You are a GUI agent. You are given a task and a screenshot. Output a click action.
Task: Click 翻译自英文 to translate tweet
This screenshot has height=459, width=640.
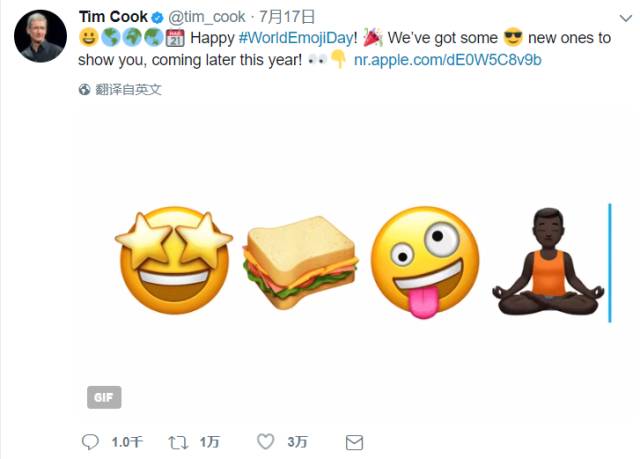pyautogui.click(x=129, y=89)
